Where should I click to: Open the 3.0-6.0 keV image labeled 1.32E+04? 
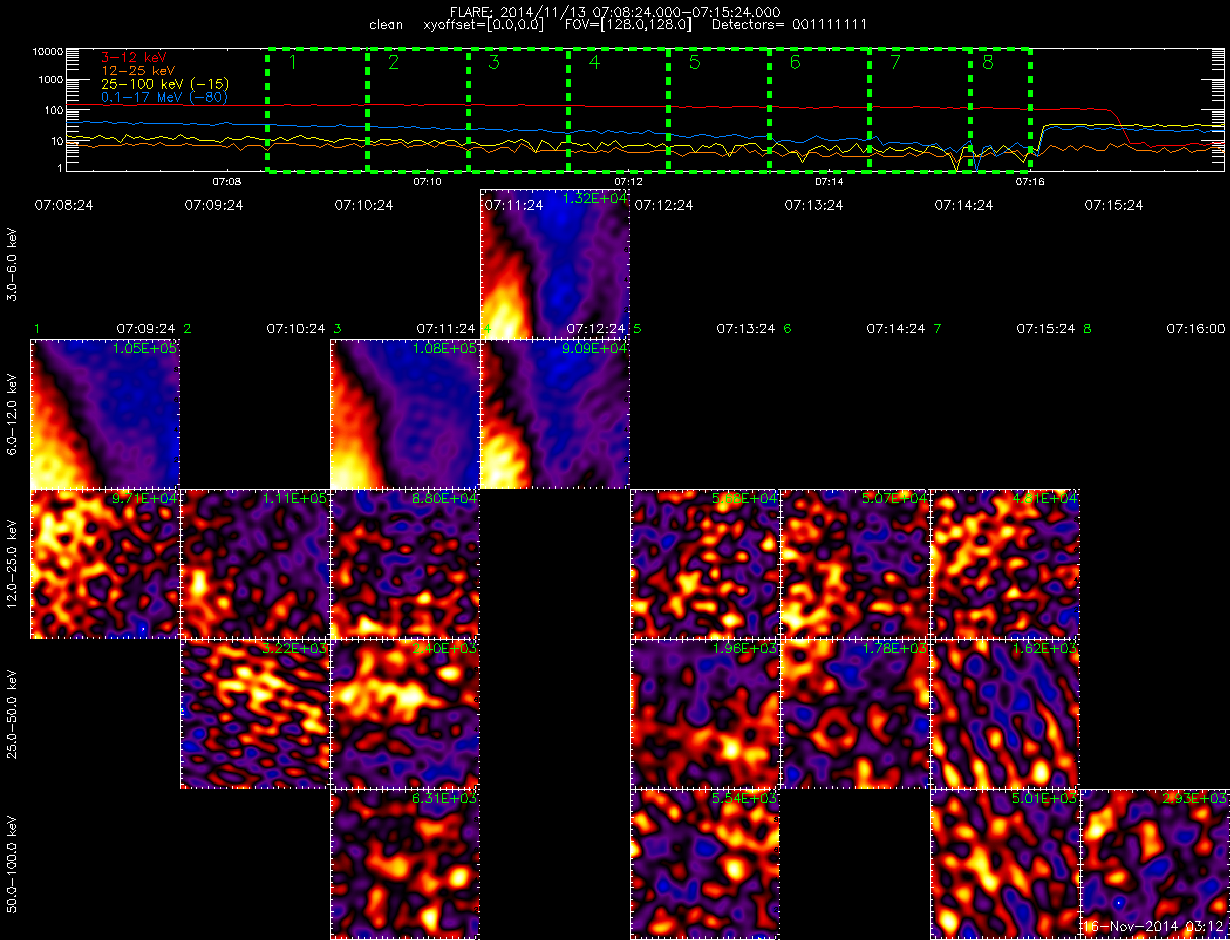pyautogui.click(x=555, y=264)
